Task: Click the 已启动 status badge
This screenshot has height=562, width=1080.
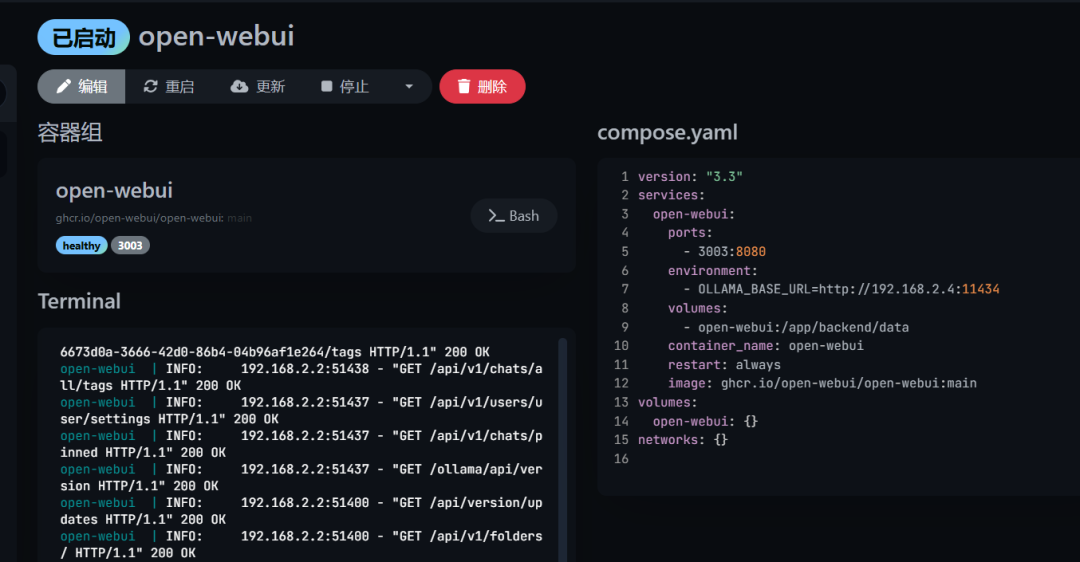Action: coord(83,37)
